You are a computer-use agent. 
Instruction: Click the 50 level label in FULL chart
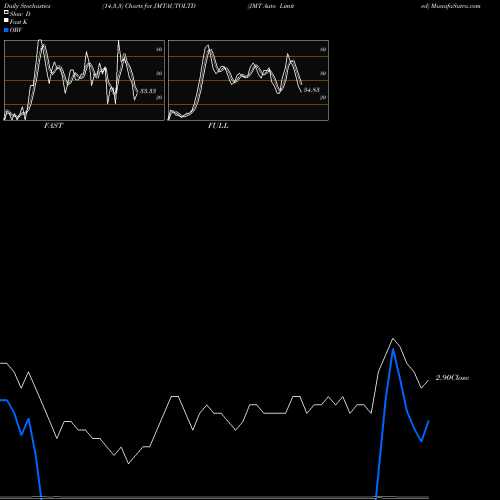click(323, 73)
